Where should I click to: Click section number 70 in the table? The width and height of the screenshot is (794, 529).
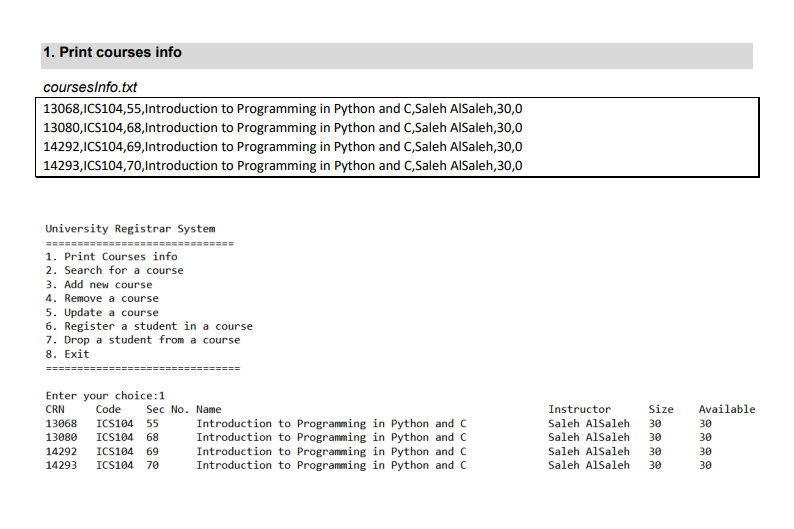(x=152, y=465)
